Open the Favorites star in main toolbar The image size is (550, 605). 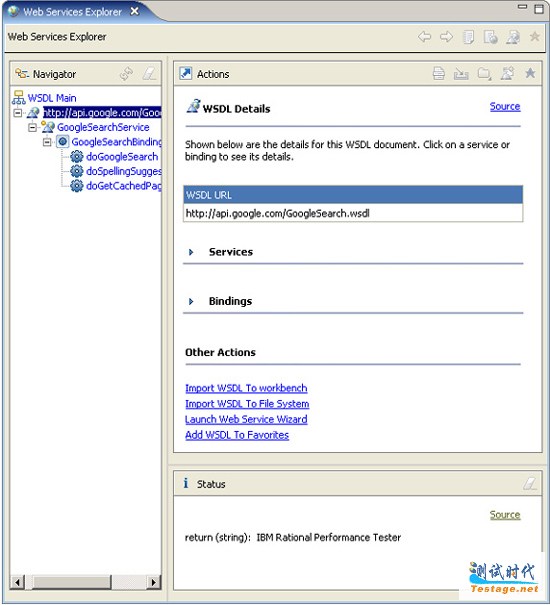[x=535, y=37]
